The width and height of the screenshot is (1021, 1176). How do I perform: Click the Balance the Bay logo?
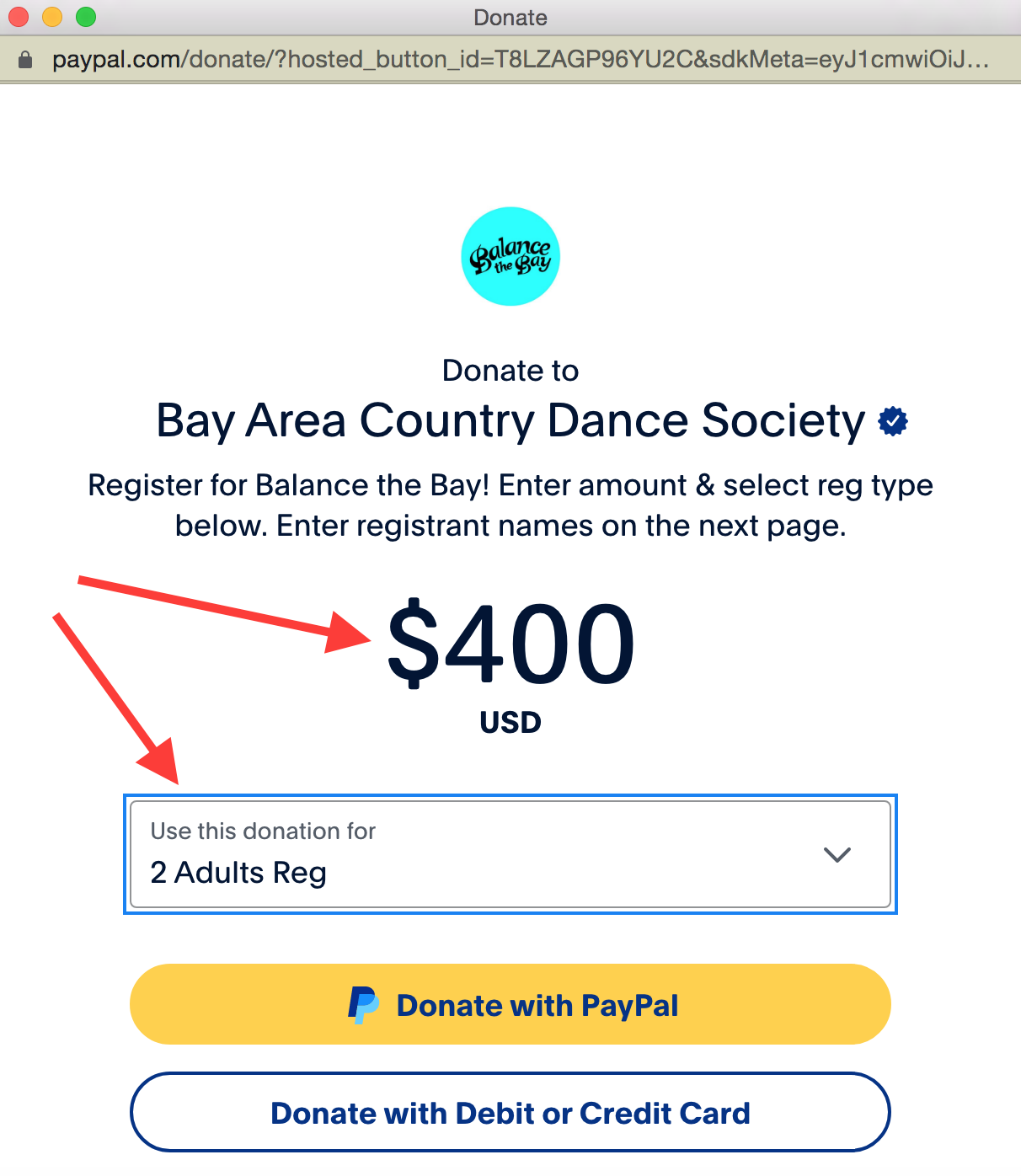click(x=510, y=256)
